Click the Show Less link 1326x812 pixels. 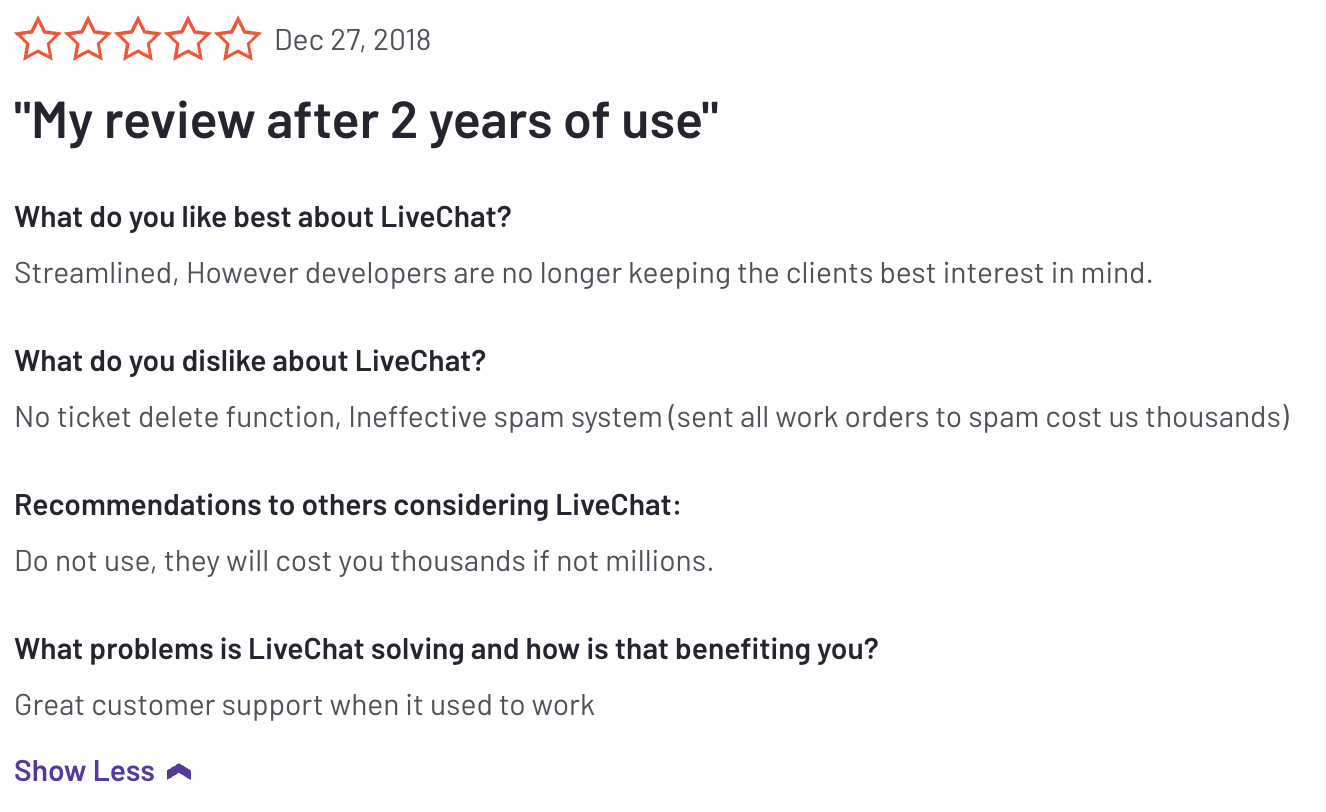(85, 771)
